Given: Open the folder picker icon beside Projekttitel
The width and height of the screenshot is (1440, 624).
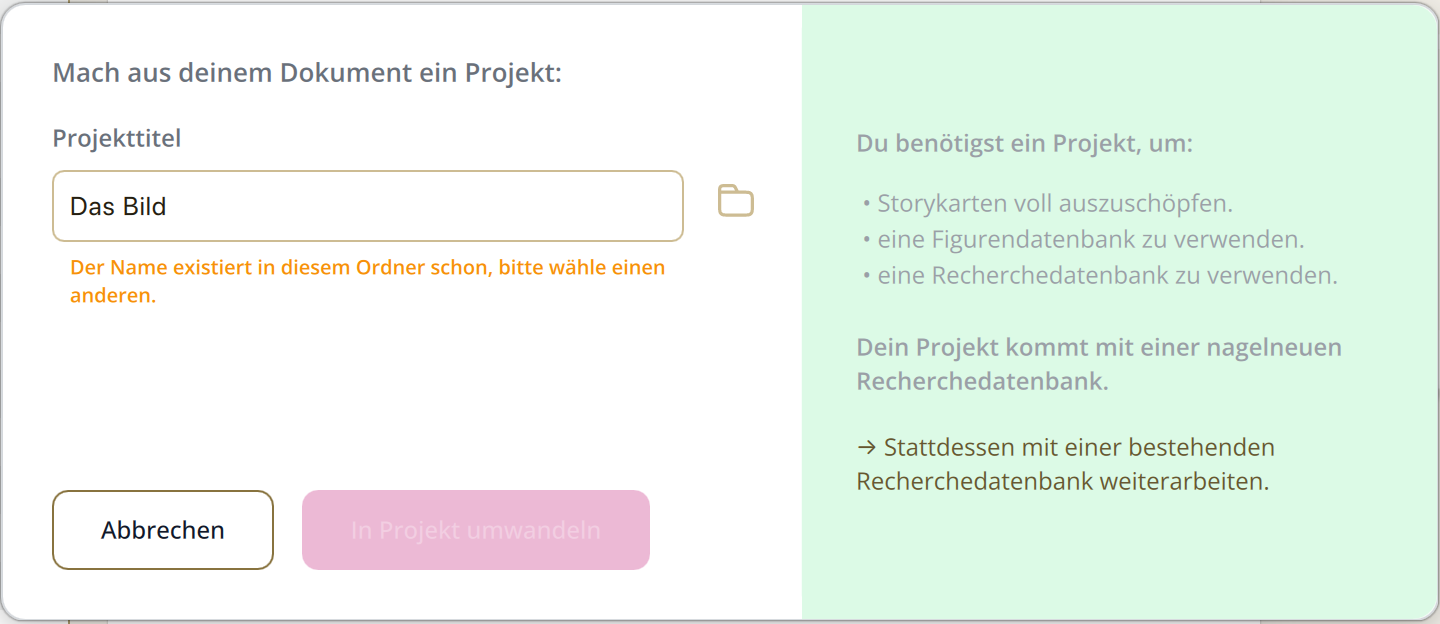Looking at the screenshot, I should click(x=736, y=201).
